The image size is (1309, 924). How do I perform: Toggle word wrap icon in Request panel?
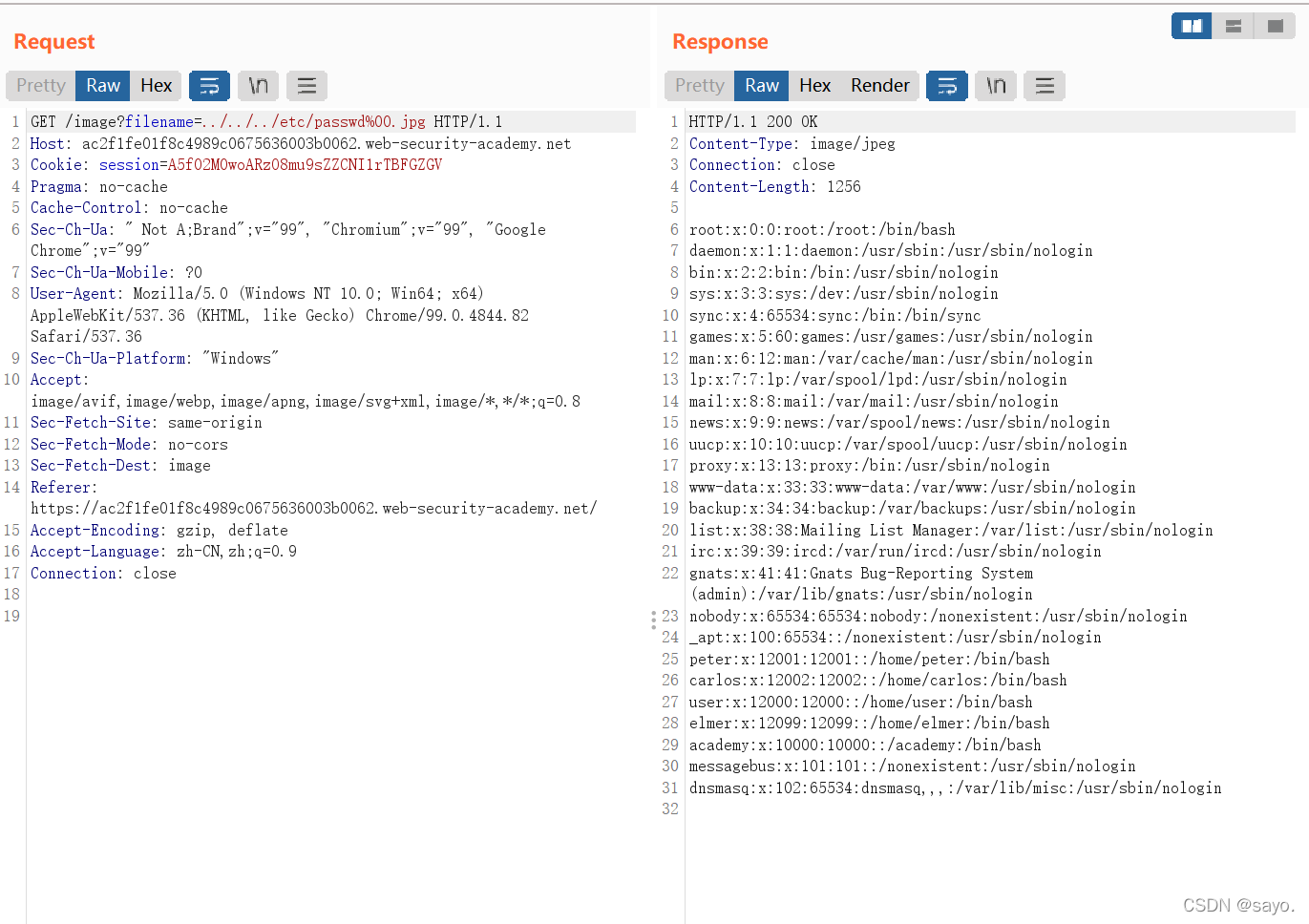(x=209, y=86)
